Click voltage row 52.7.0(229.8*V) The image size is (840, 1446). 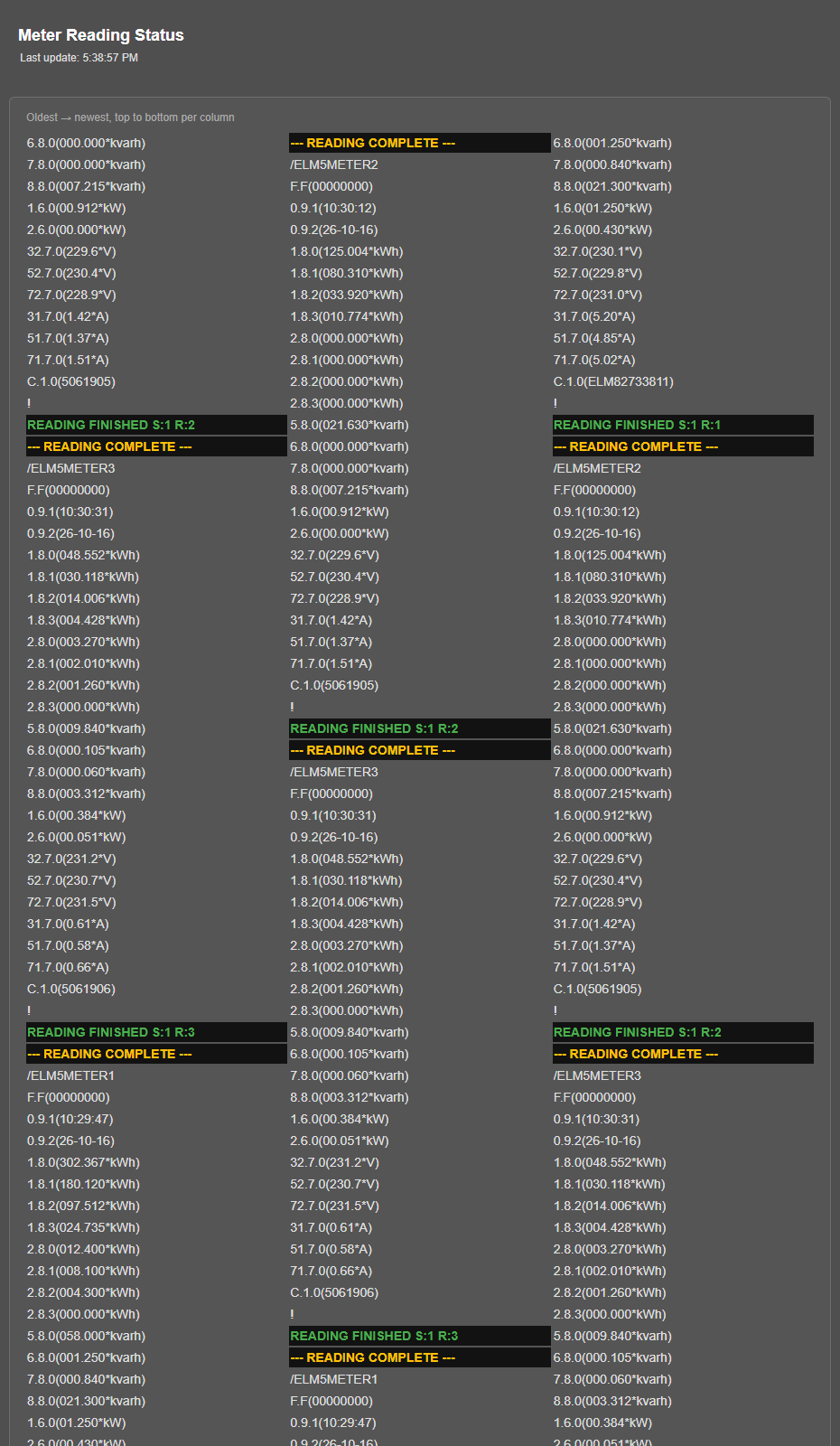click(683, 273)
